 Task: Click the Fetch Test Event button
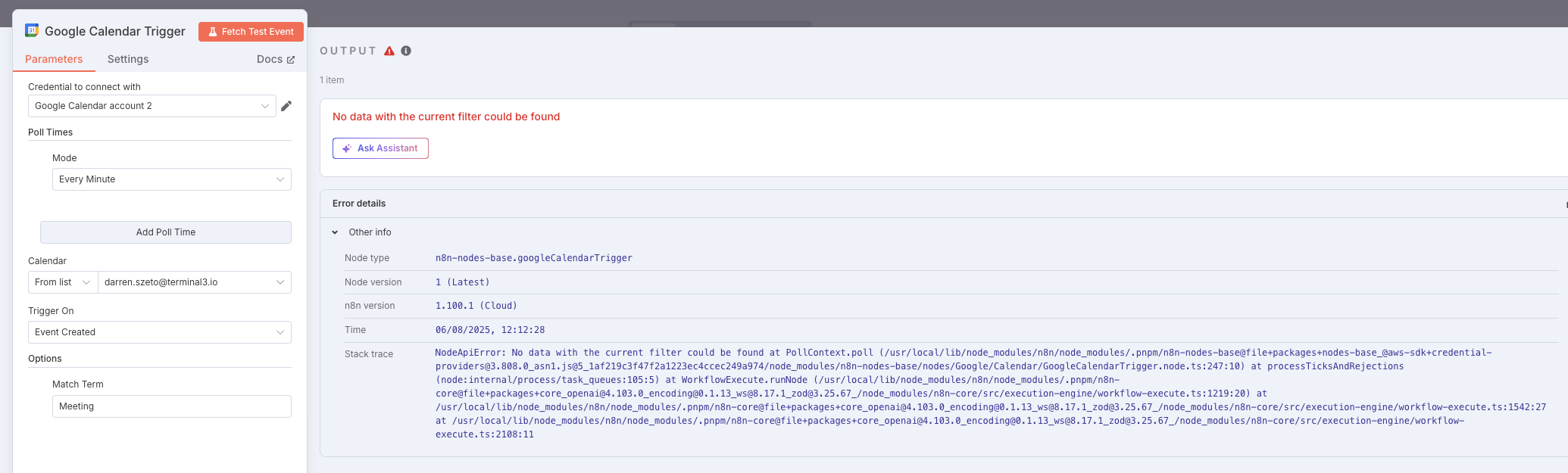(x=251, y=32)
